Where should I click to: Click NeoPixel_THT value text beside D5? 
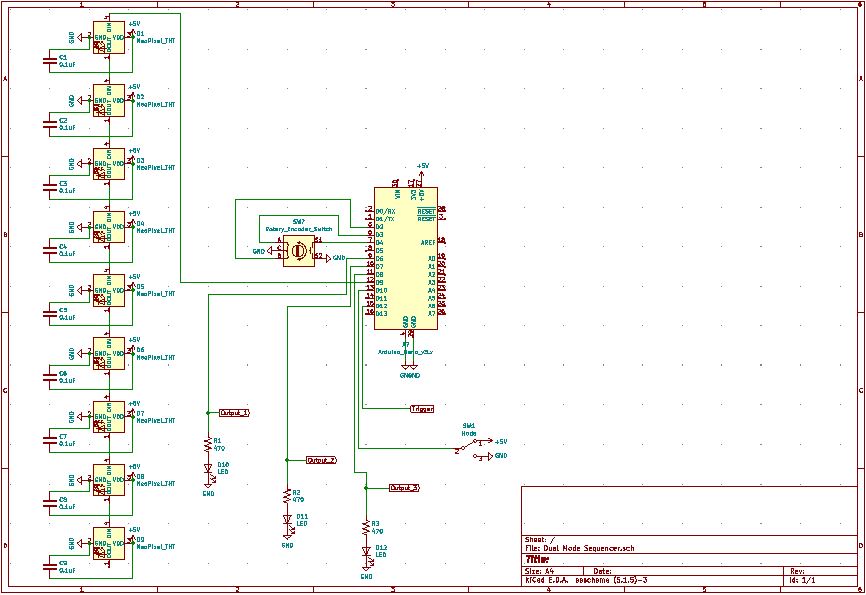click(x=156, y=294)
